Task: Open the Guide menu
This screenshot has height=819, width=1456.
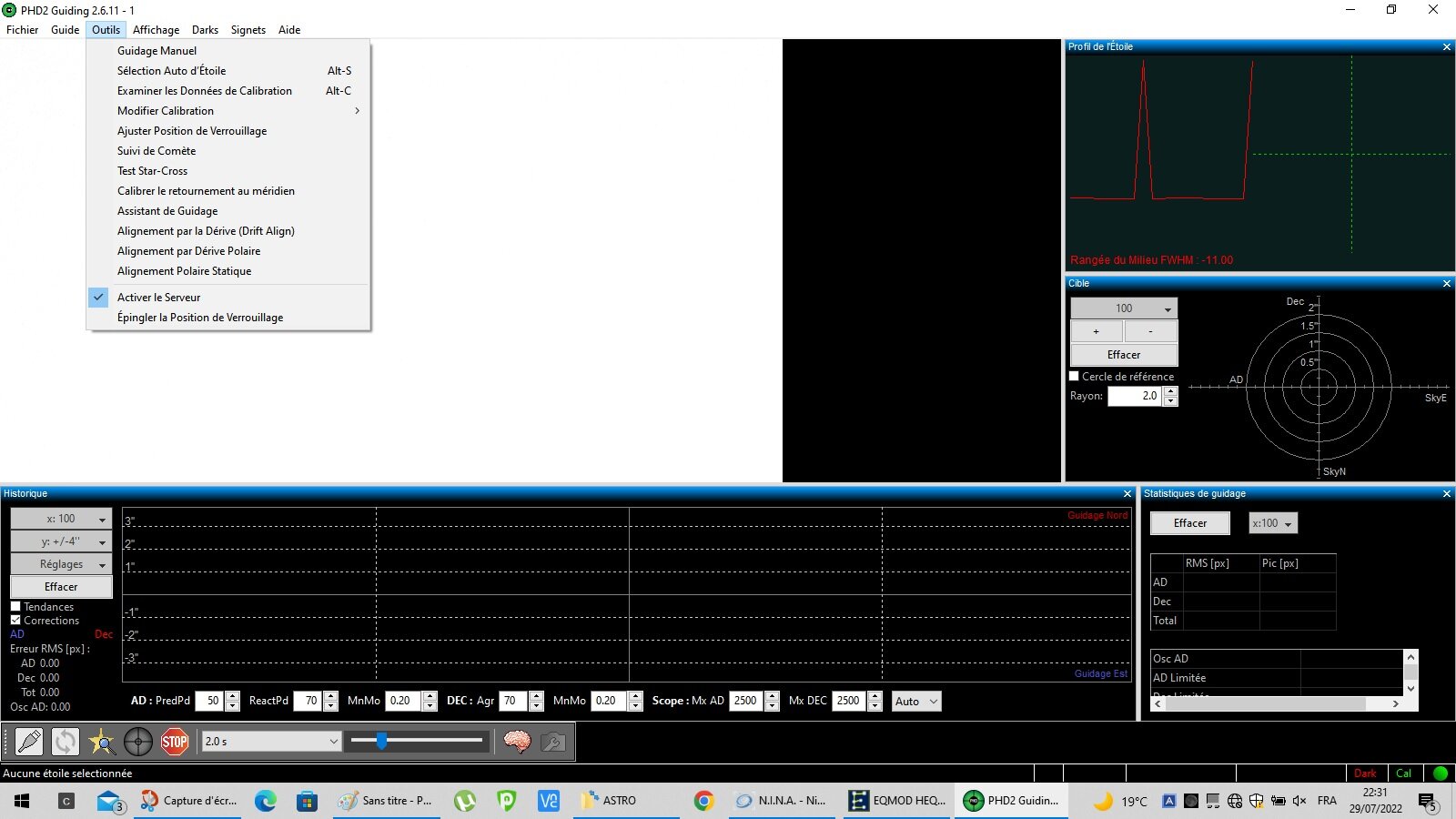Action: (x=66, y=30)
